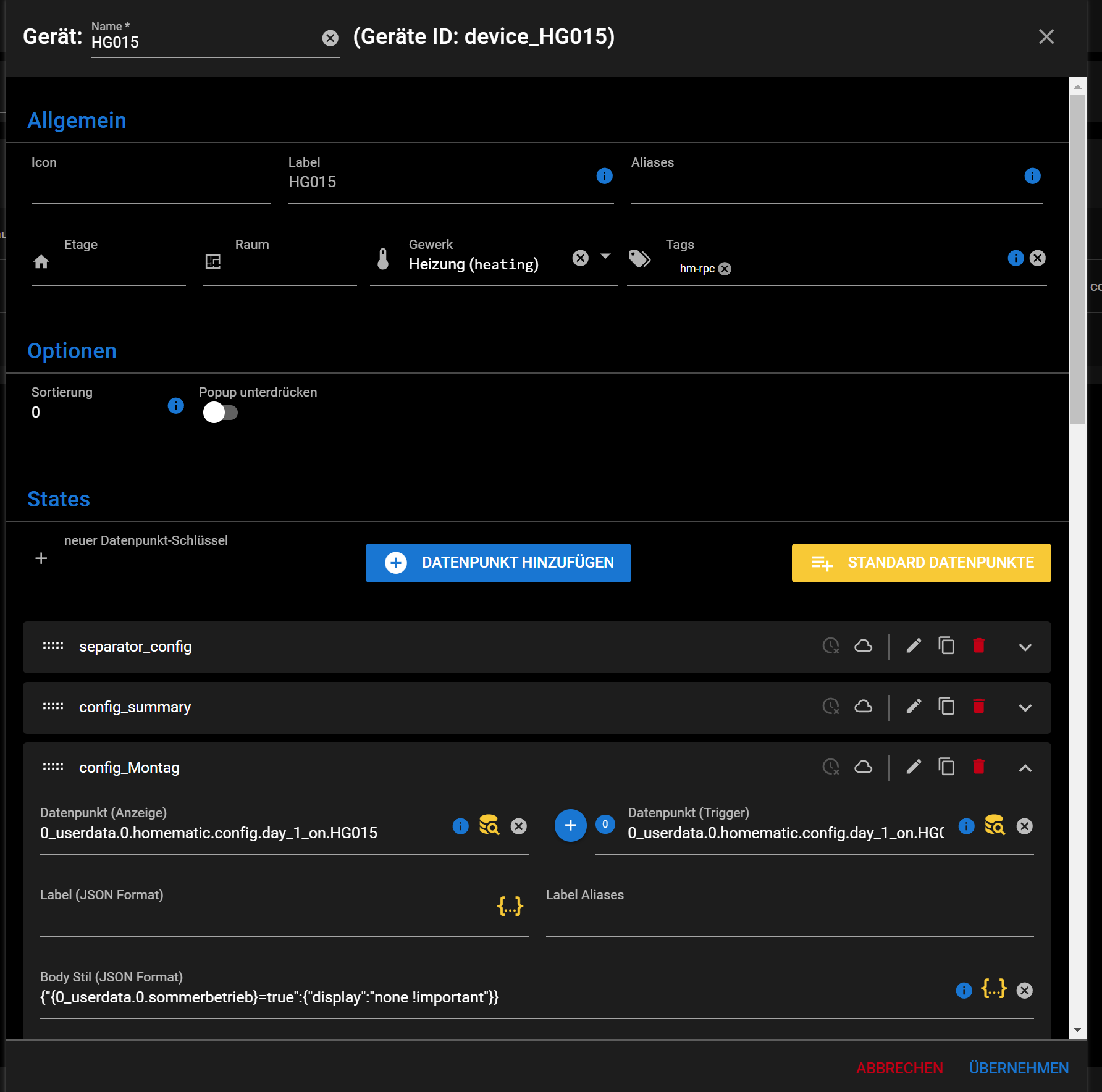Show info for Body Stil field
The width and height of the screenshot is (1102, 1092).
click(964, 991)
